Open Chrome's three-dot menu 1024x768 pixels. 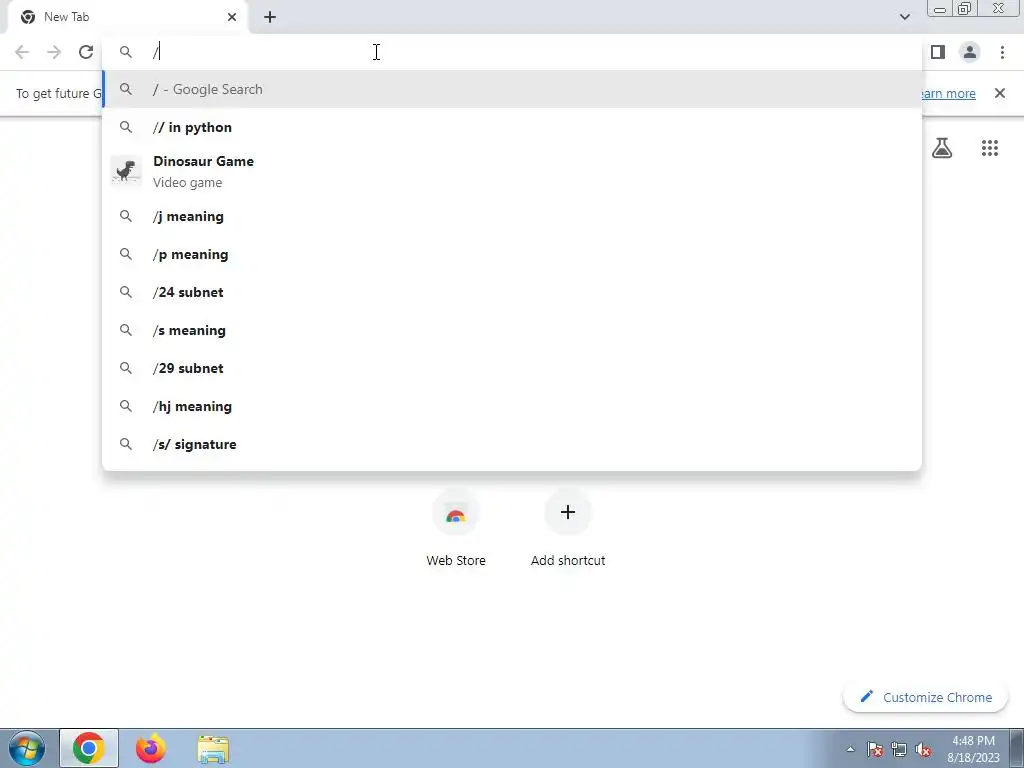pyautogui.click(x=1002, y=52)
